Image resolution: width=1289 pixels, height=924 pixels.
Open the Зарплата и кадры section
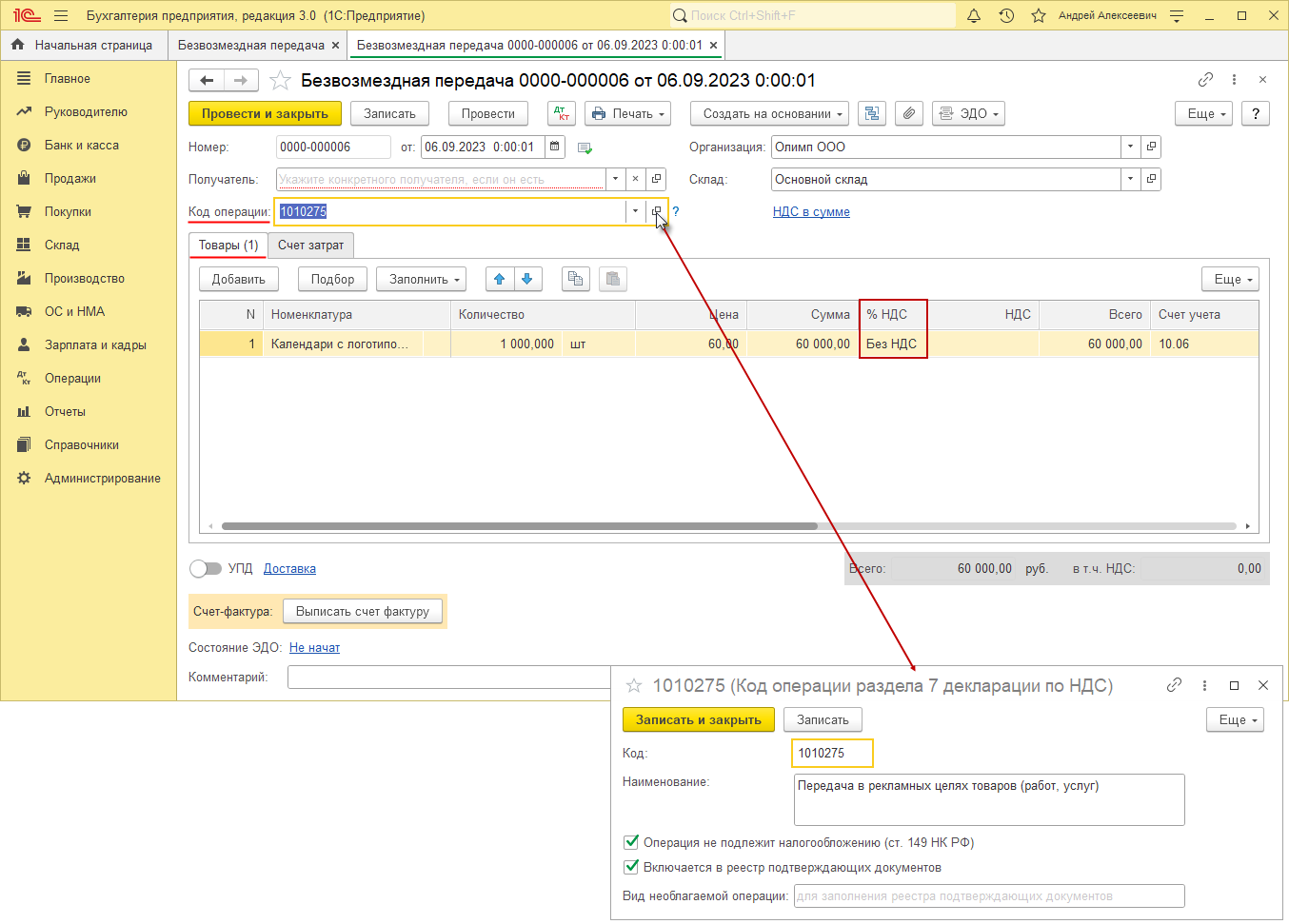click(95, 344)
